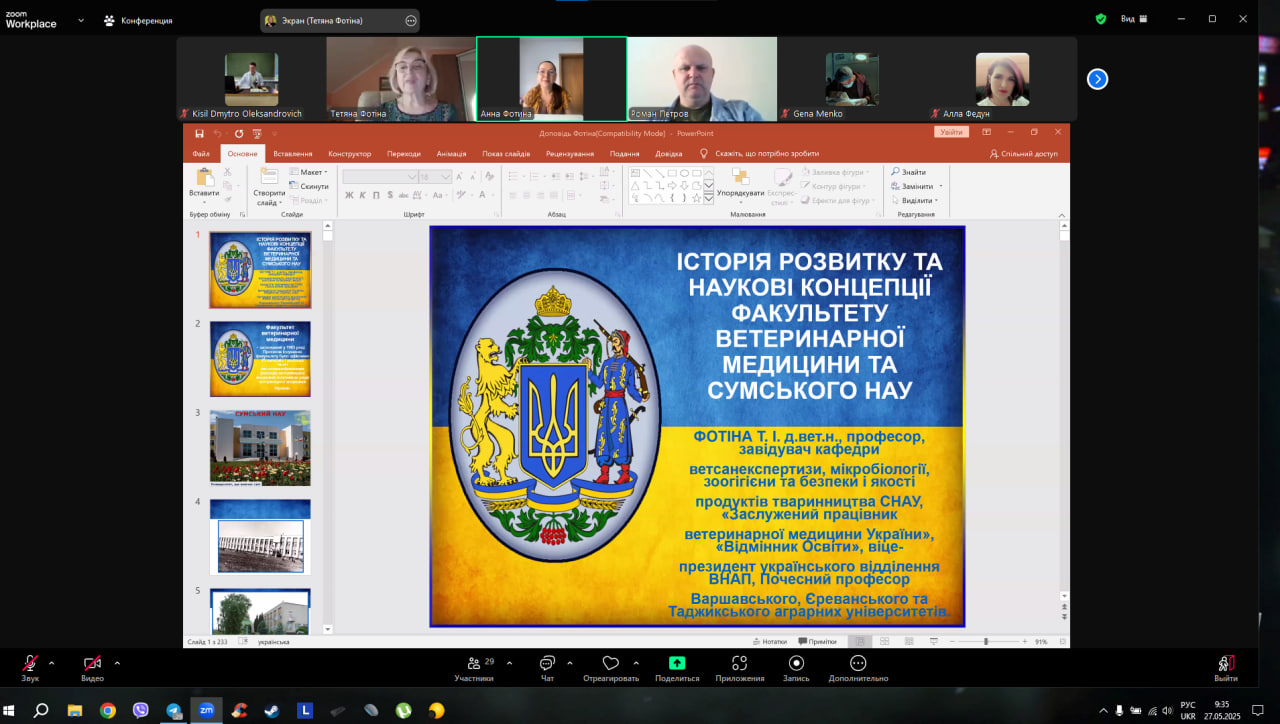Toggle the Нотатки notes pane
Viewport: 1280px width, 724px height.
[770, 641]
